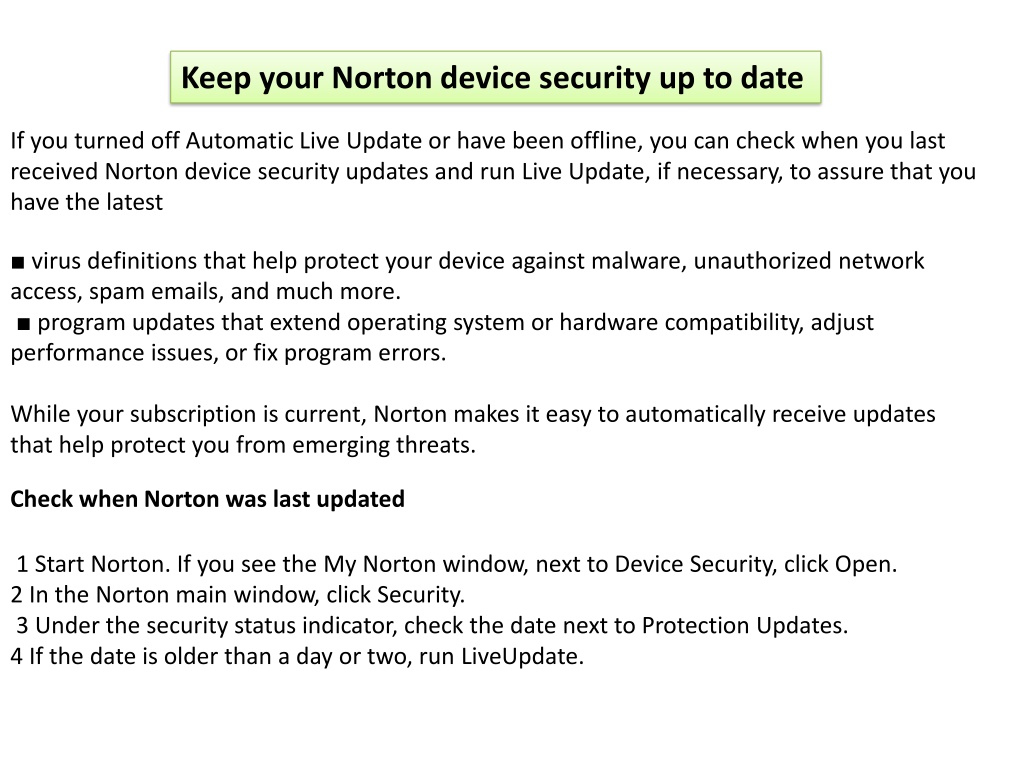Select the 'Check when Norton was last updated' heading
Screen dimensions: 1024x768
(x=208, y=499)
